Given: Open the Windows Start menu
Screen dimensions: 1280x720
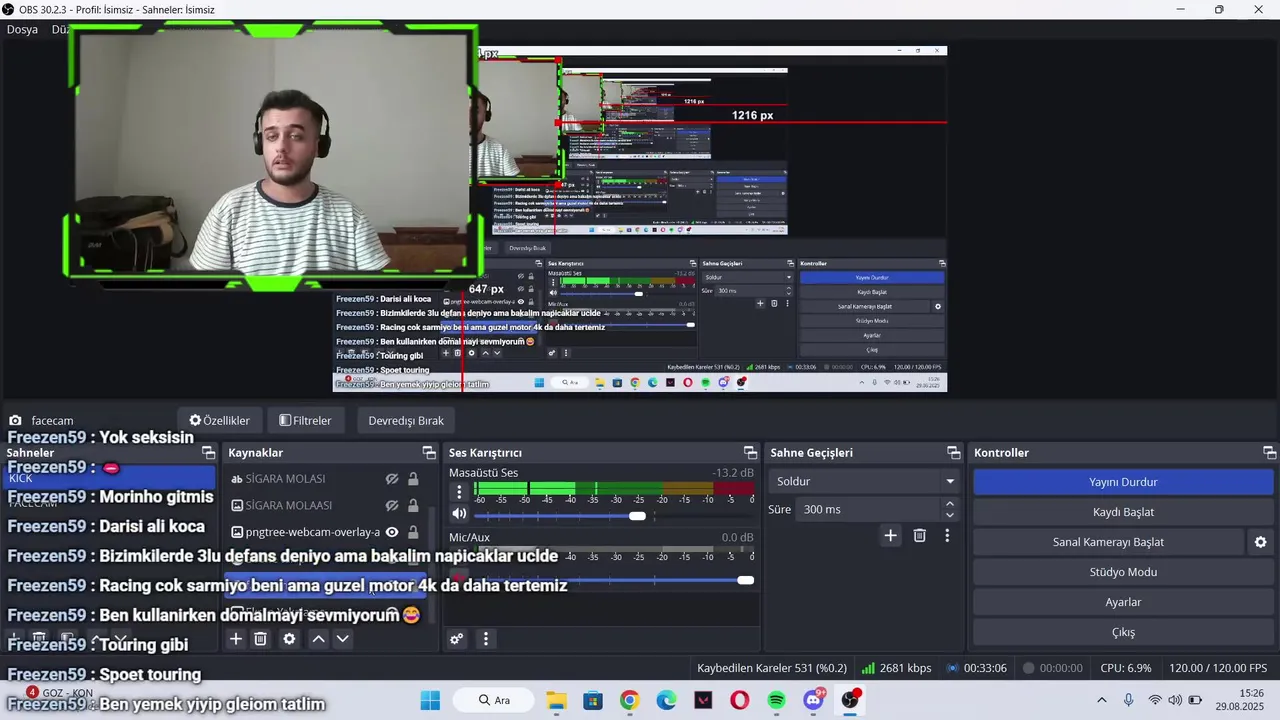Looking at the screenshot, I should (430, 700).
